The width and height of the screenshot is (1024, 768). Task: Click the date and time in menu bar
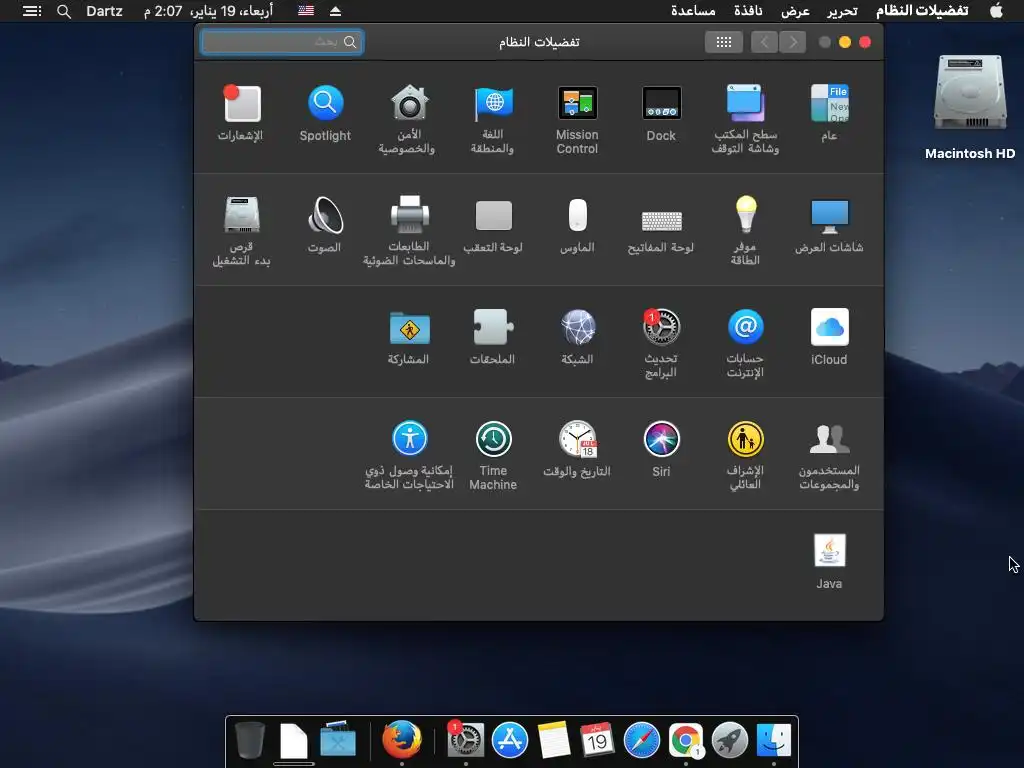click(208, 11)
